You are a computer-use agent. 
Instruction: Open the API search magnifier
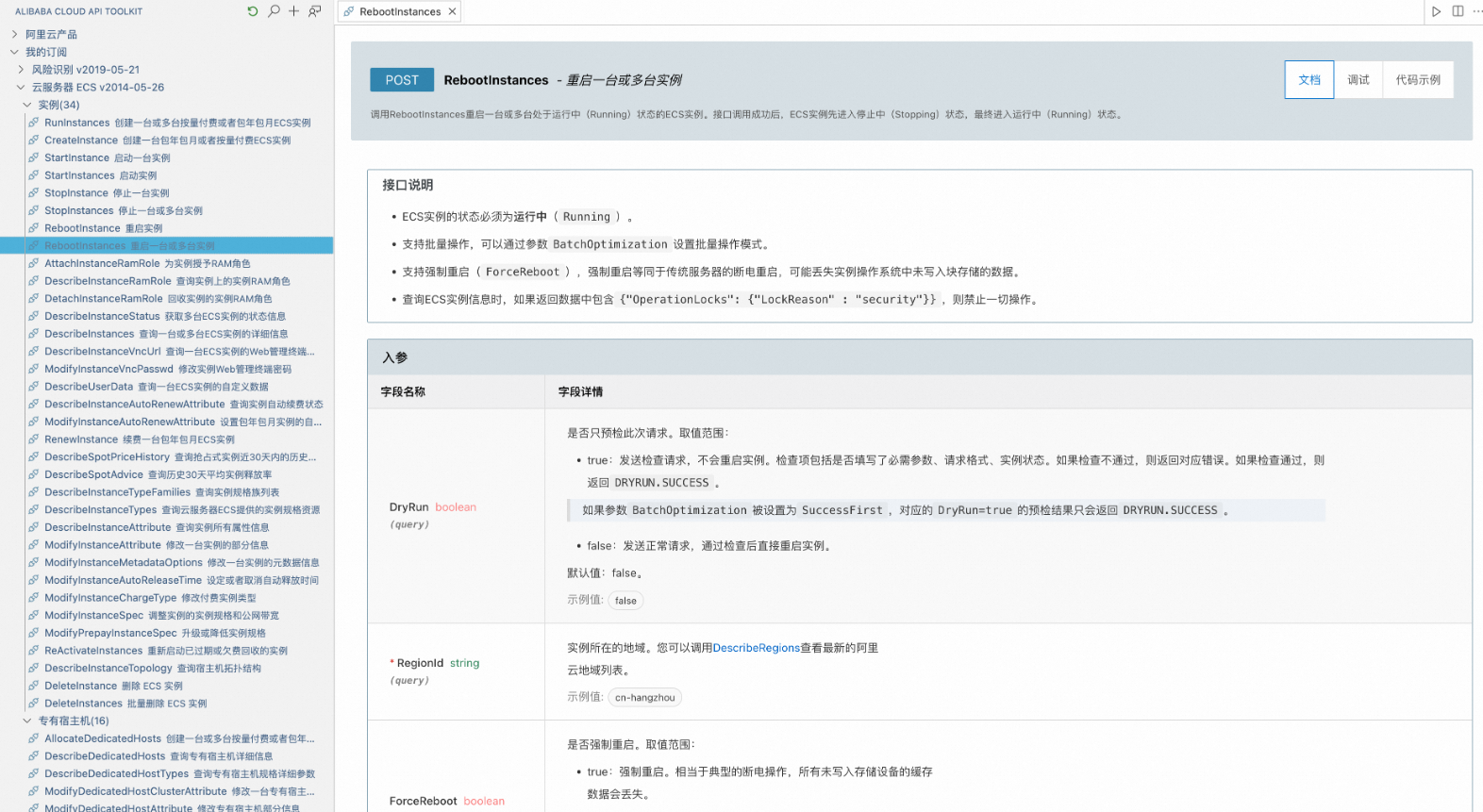tap(274, 11)
